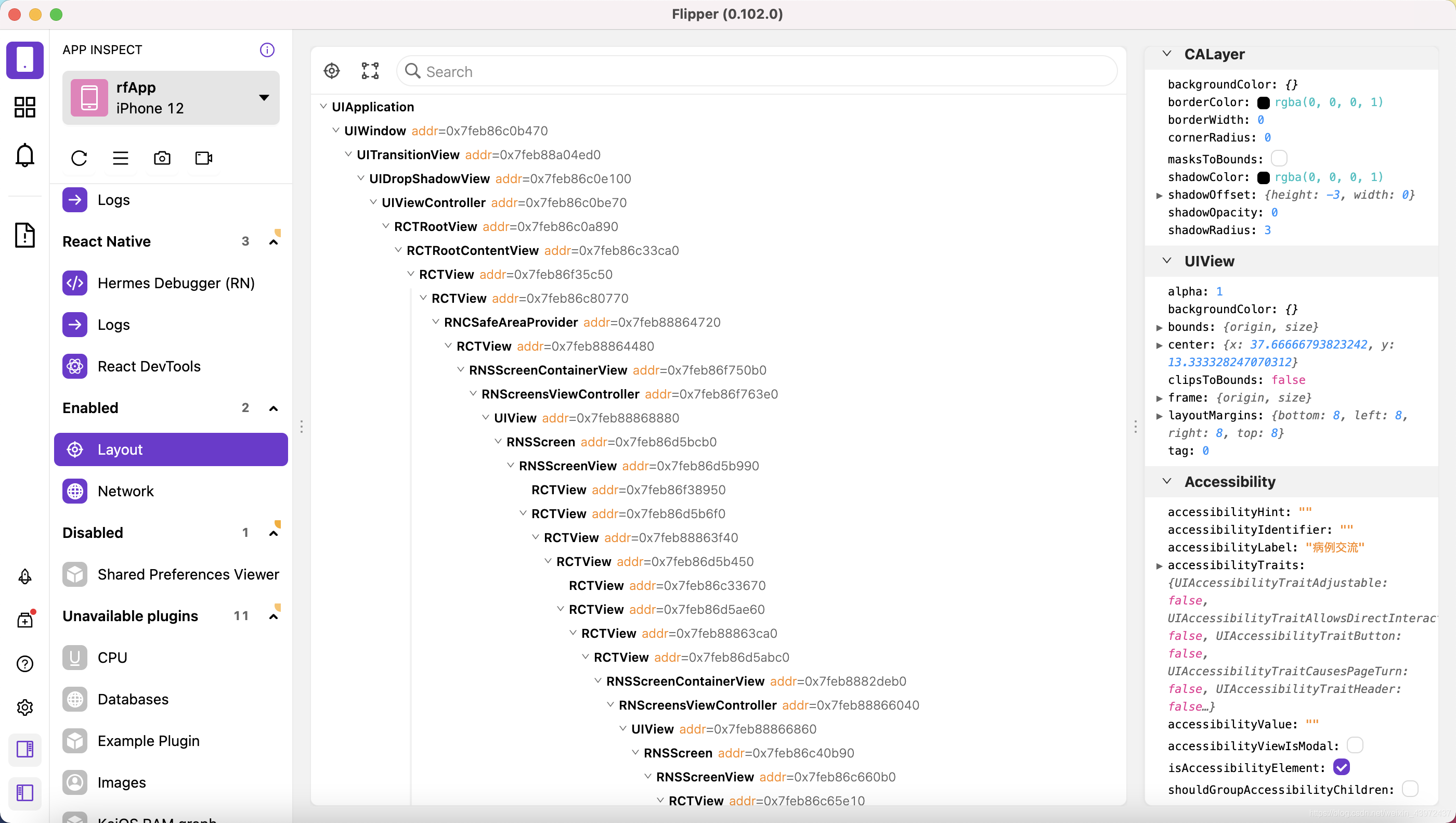This screenshot has width=1456, height=823.
Task: Toggle the accessibilityViewIsModal checkbox
Action: [1355, 745]
